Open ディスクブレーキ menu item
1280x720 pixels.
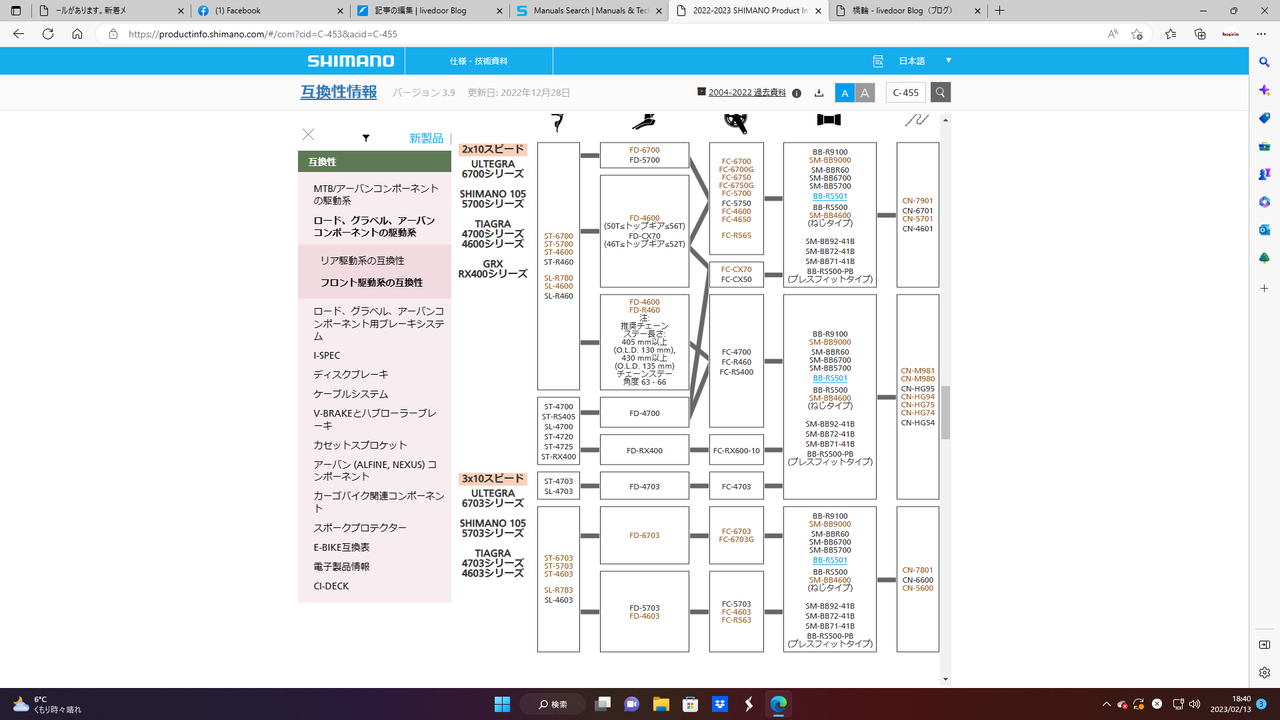click(350, 375)
